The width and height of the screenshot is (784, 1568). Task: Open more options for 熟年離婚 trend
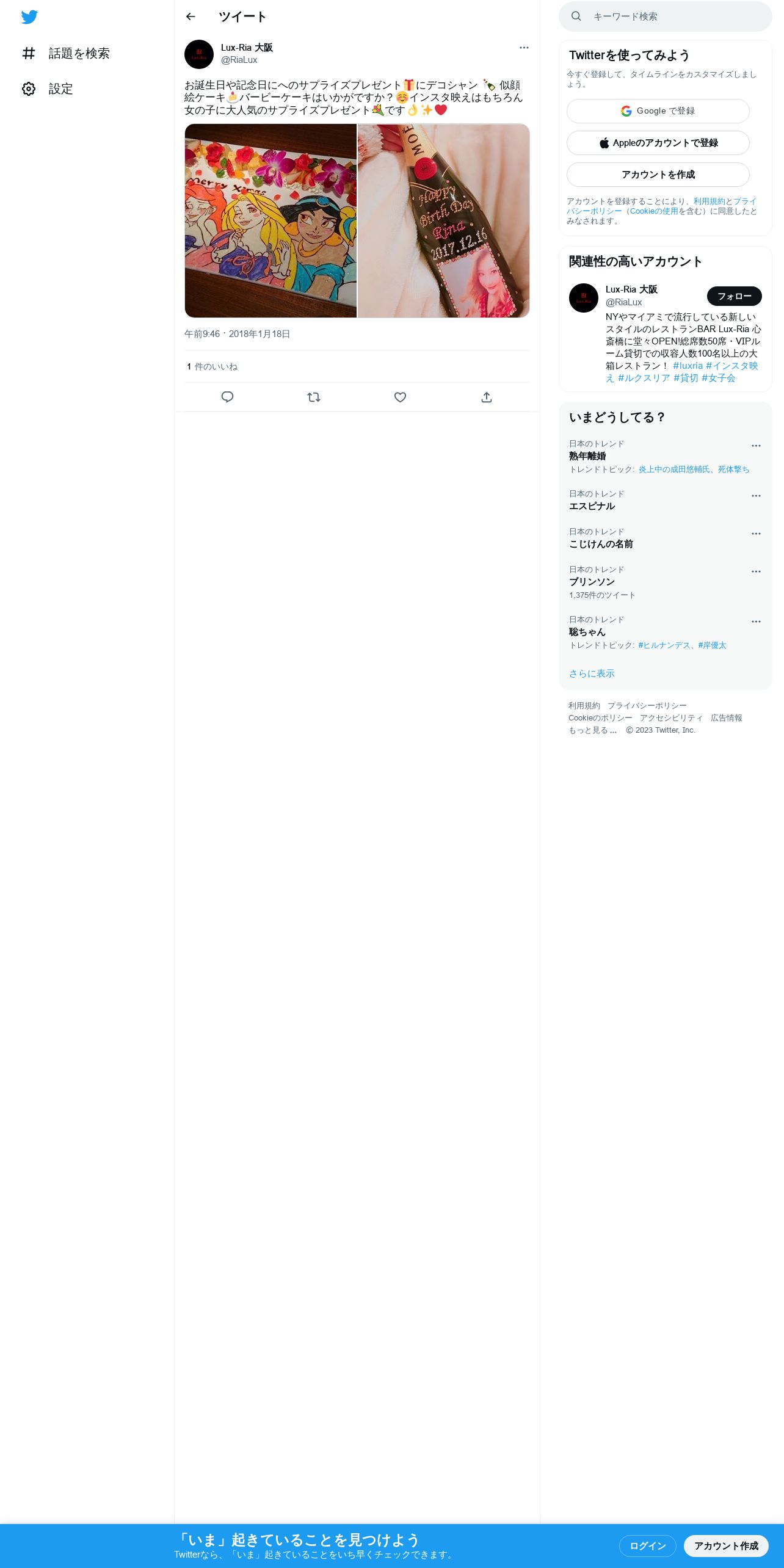(756, 446)
